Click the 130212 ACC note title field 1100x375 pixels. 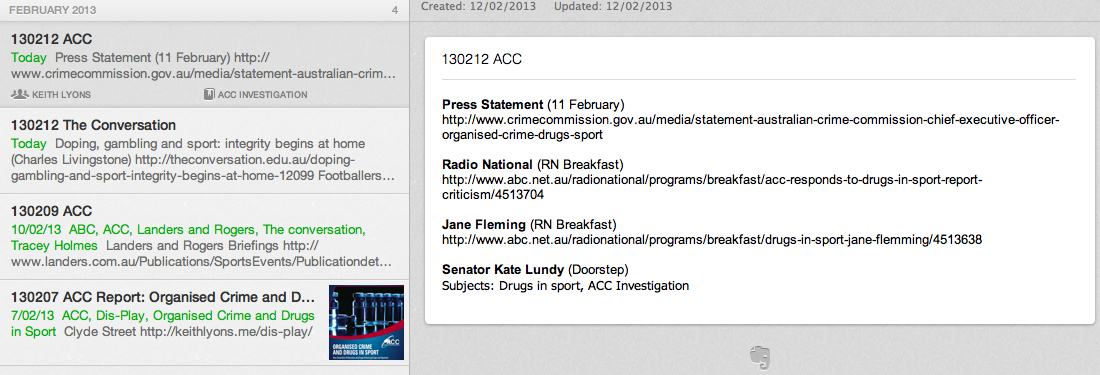pos(758,60)
